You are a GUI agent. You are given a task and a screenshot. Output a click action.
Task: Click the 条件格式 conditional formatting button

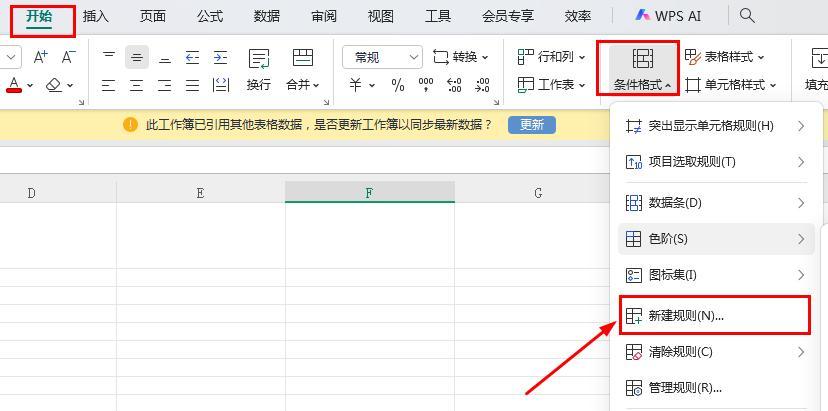643,70
